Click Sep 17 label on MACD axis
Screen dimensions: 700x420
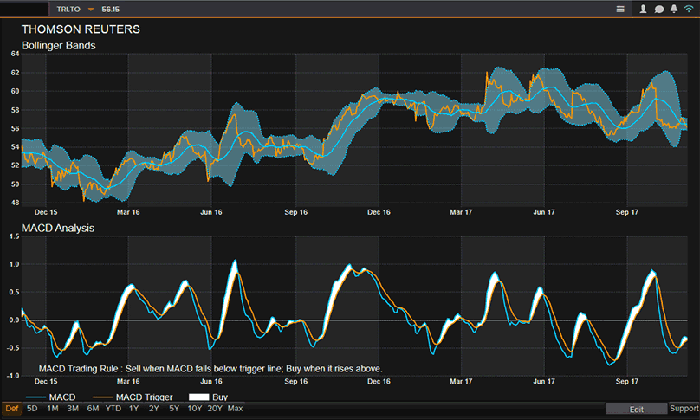pos(627,381)
